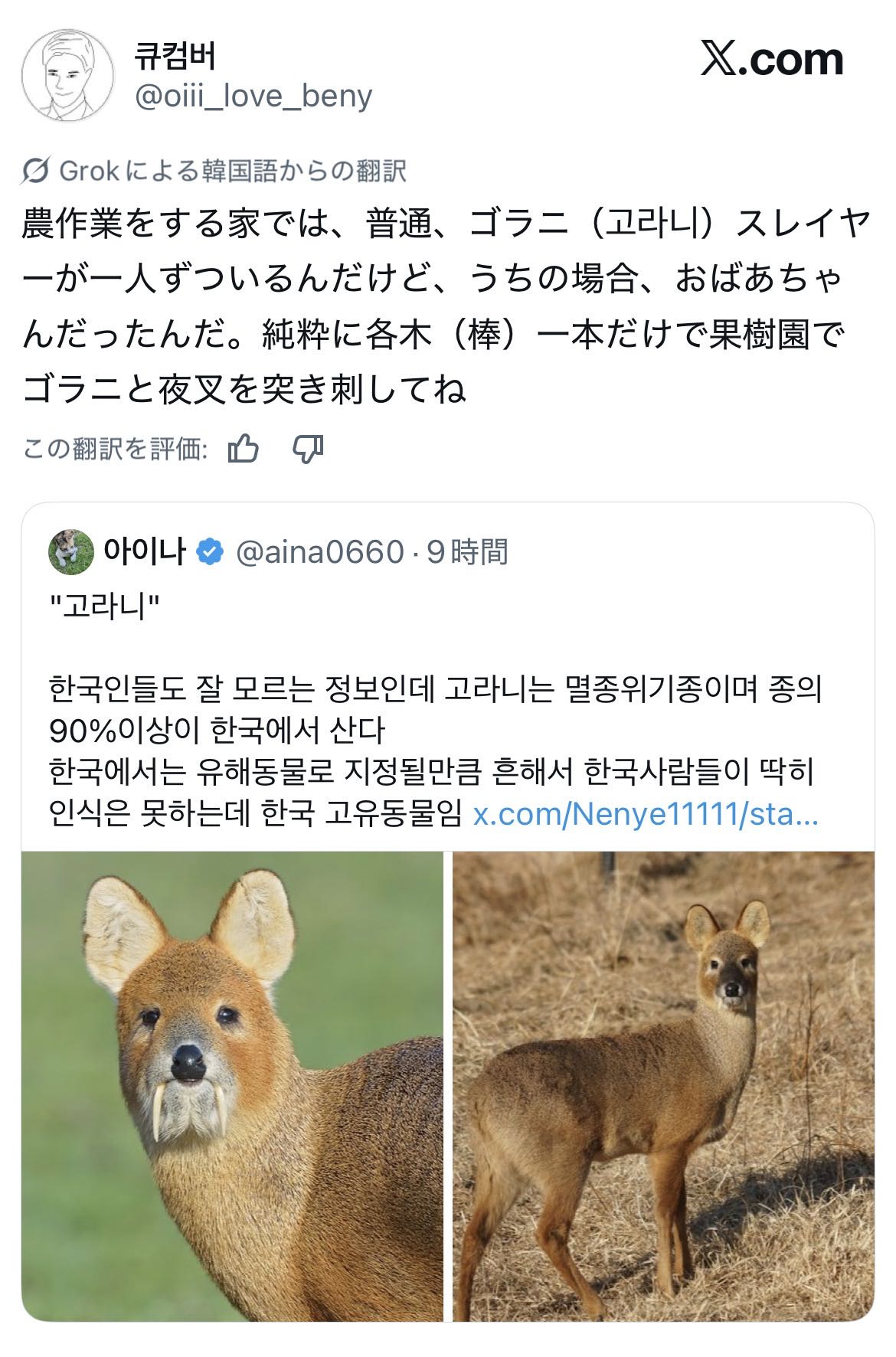Open the standing deer in field photo
The image size is (896, 1357).
point(663,1086)
